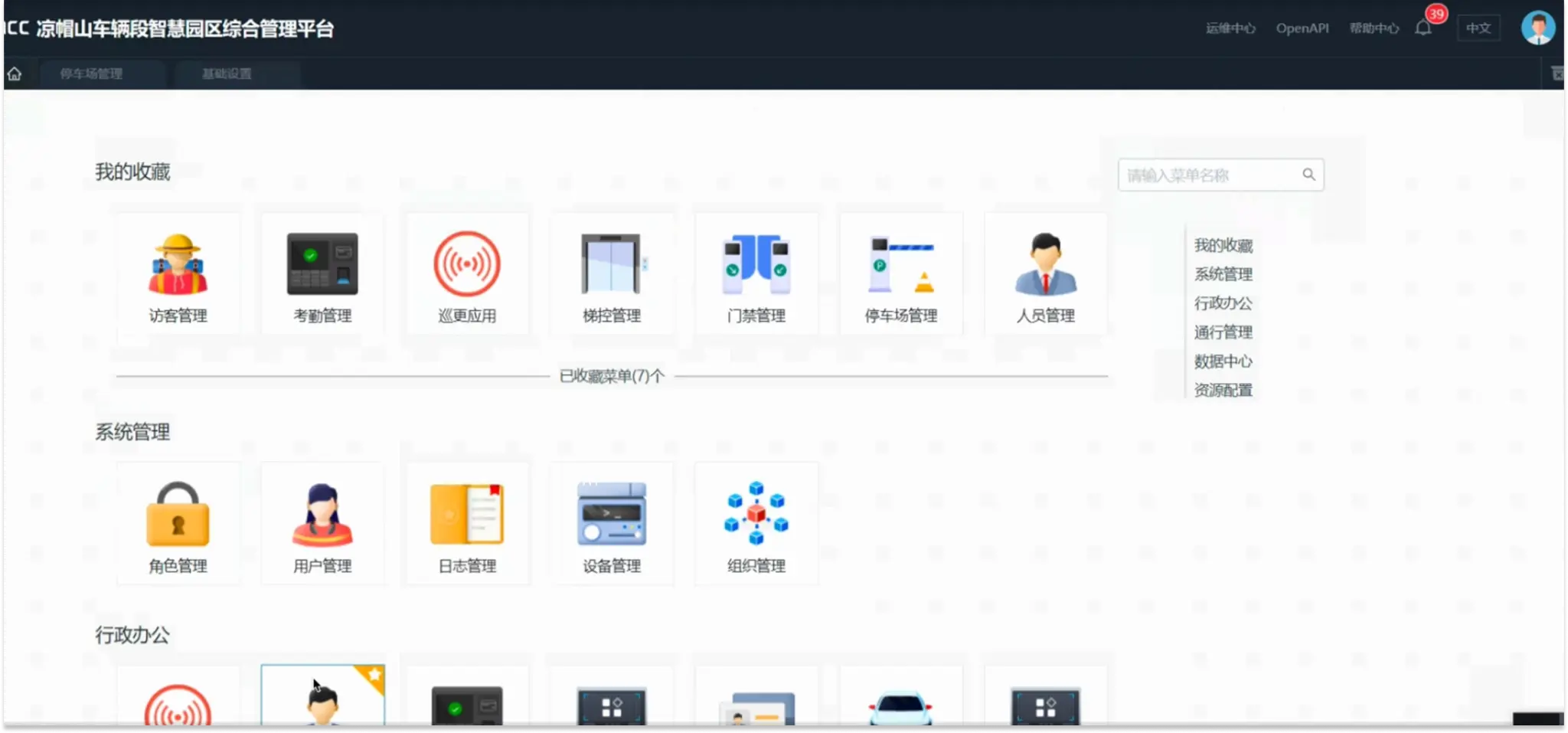The height and width of the screenshot is (733, 1568).
Task: Open 设备管理 device management
Action: click(612, 524)
